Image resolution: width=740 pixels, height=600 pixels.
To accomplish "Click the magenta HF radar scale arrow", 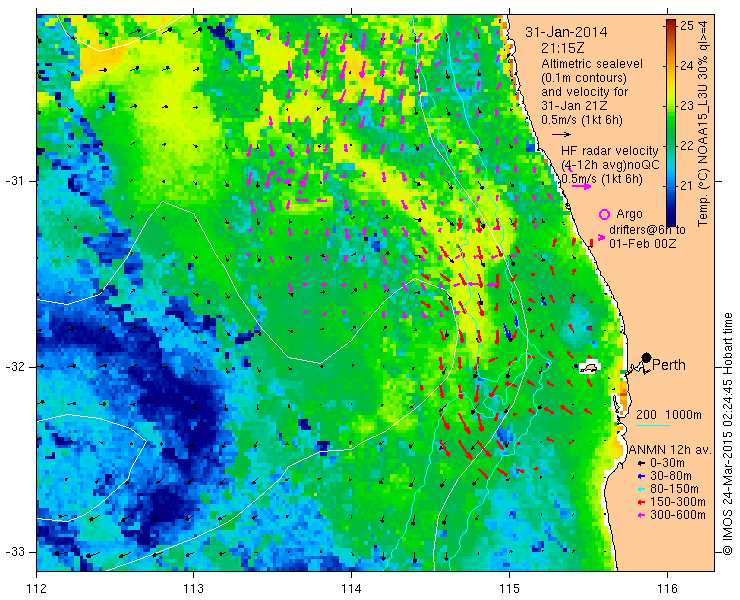I will click(x=581, y=186).
